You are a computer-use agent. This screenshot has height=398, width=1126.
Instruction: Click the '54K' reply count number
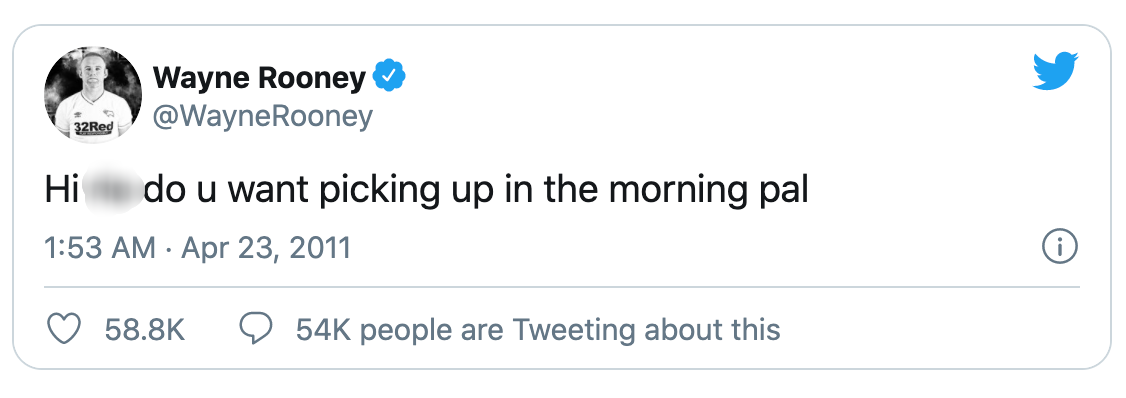coord(323,330)
